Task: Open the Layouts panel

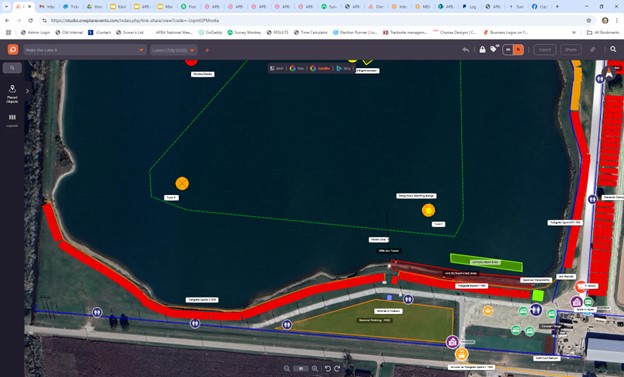Action: pos(12,121)
